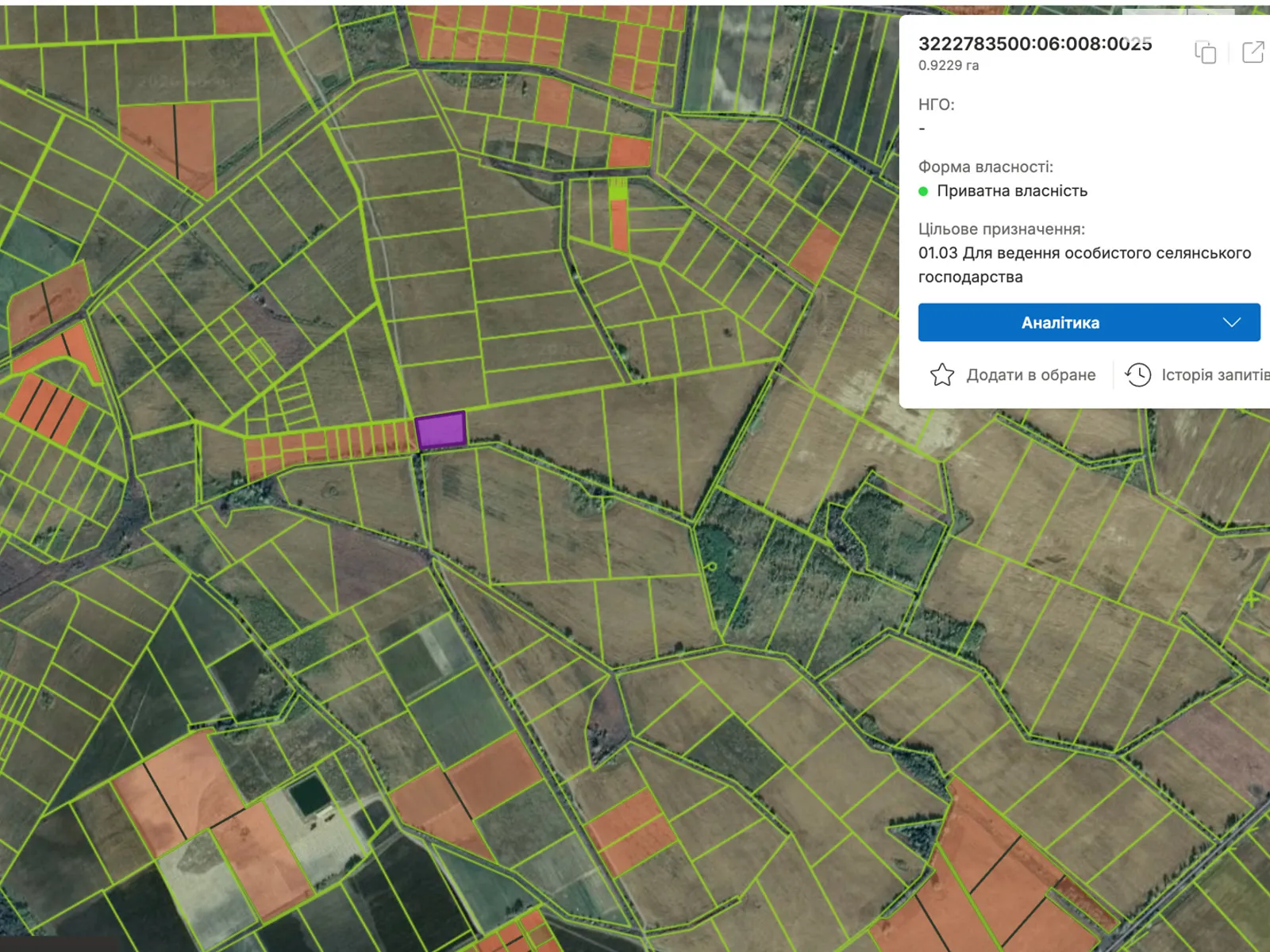Select the purple highlighted parcel on the map

coord(441,430)
